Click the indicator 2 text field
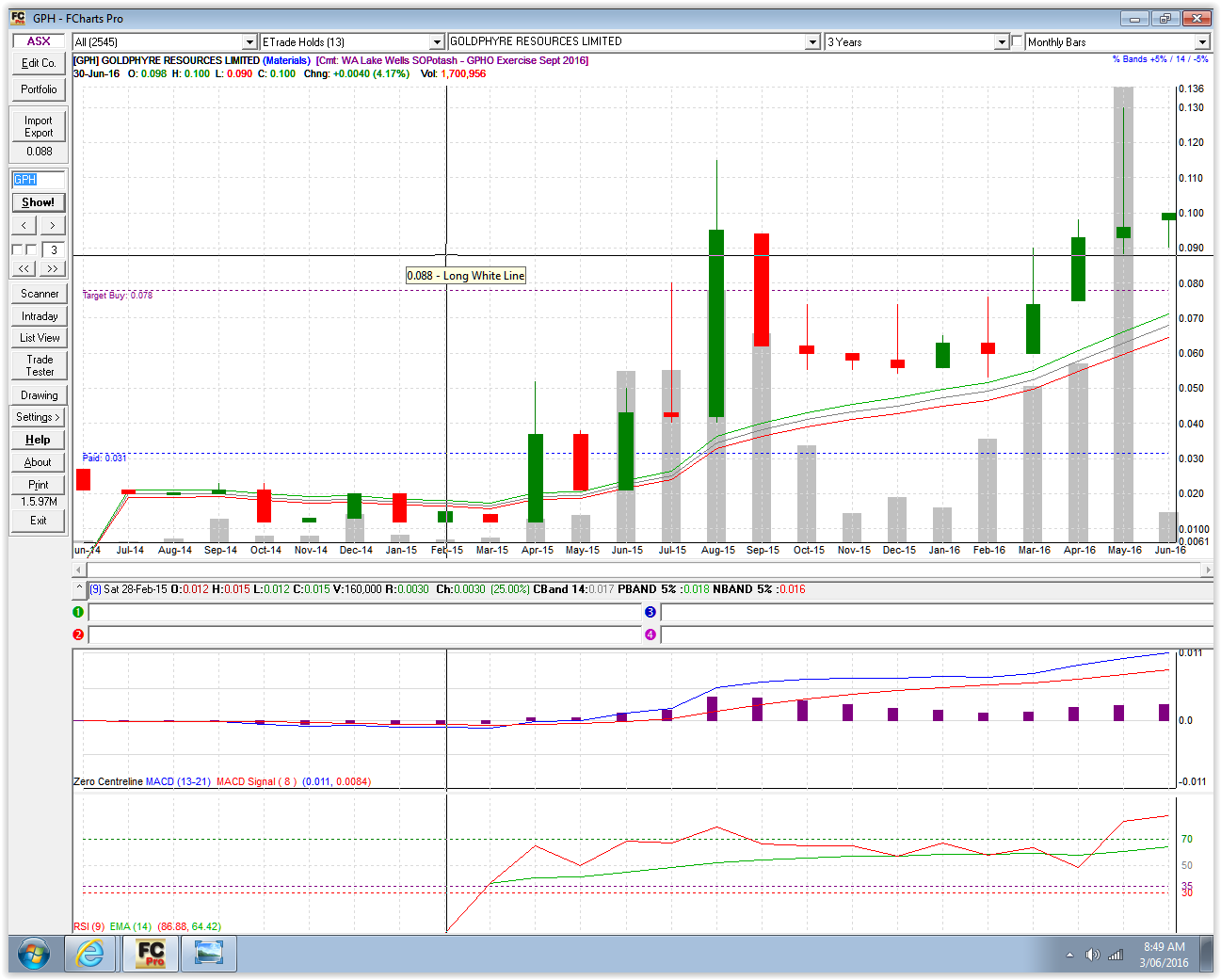 (x=363, y=635)
